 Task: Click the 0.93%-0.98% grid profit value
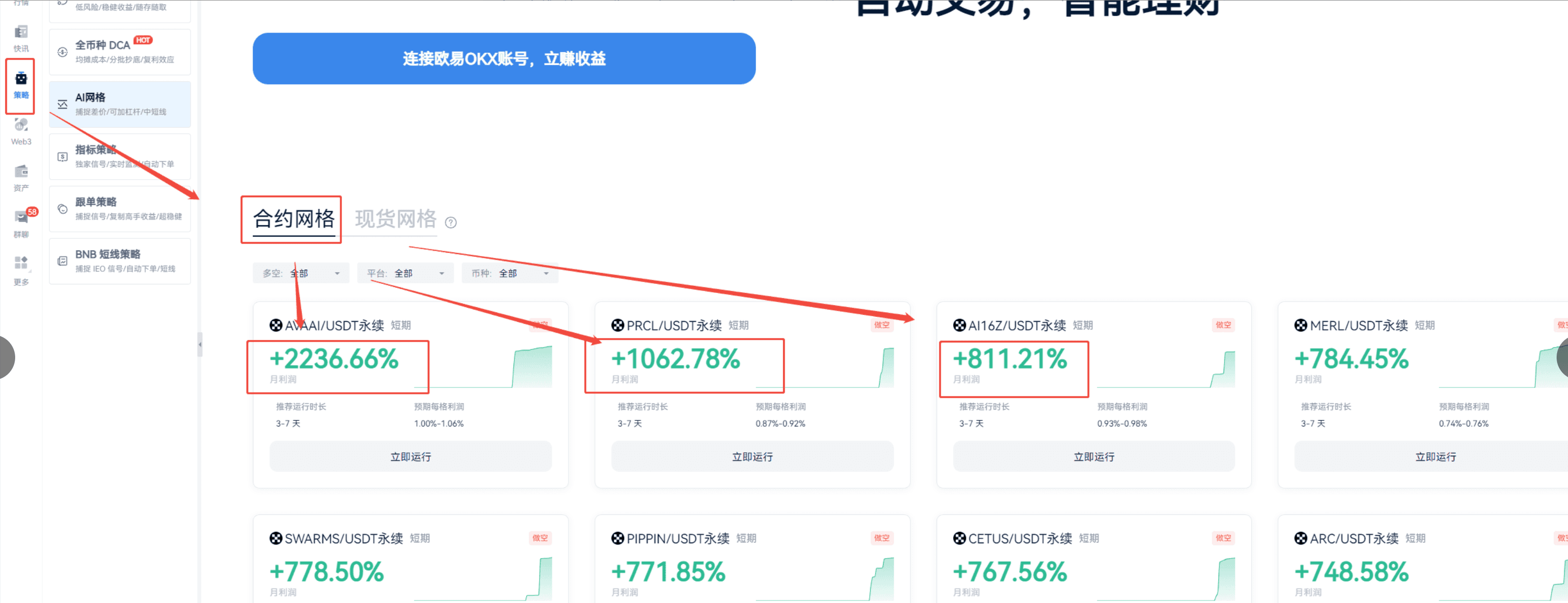pyautogui.click(x=1122, y=424)
